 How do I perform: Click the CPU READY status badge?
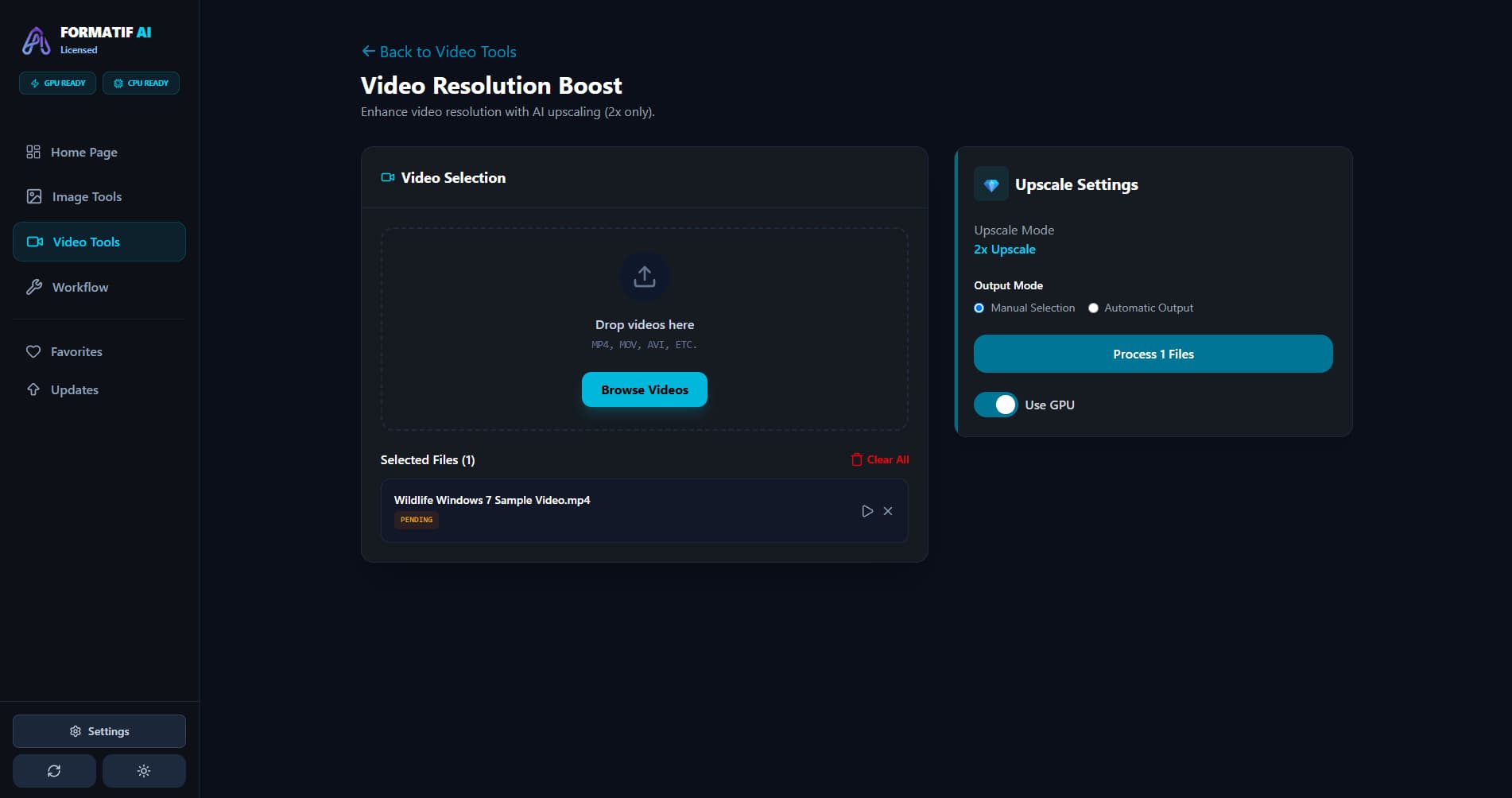[141, 83]
